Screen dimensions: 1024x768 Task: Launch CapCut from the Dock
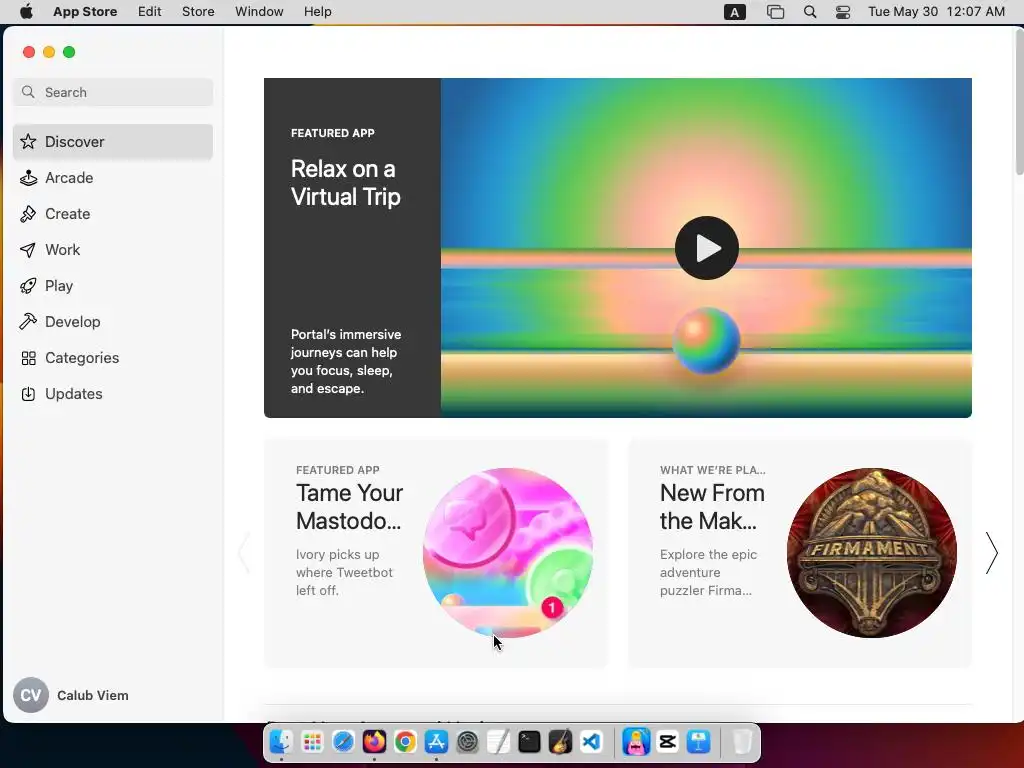coord(667,742)
